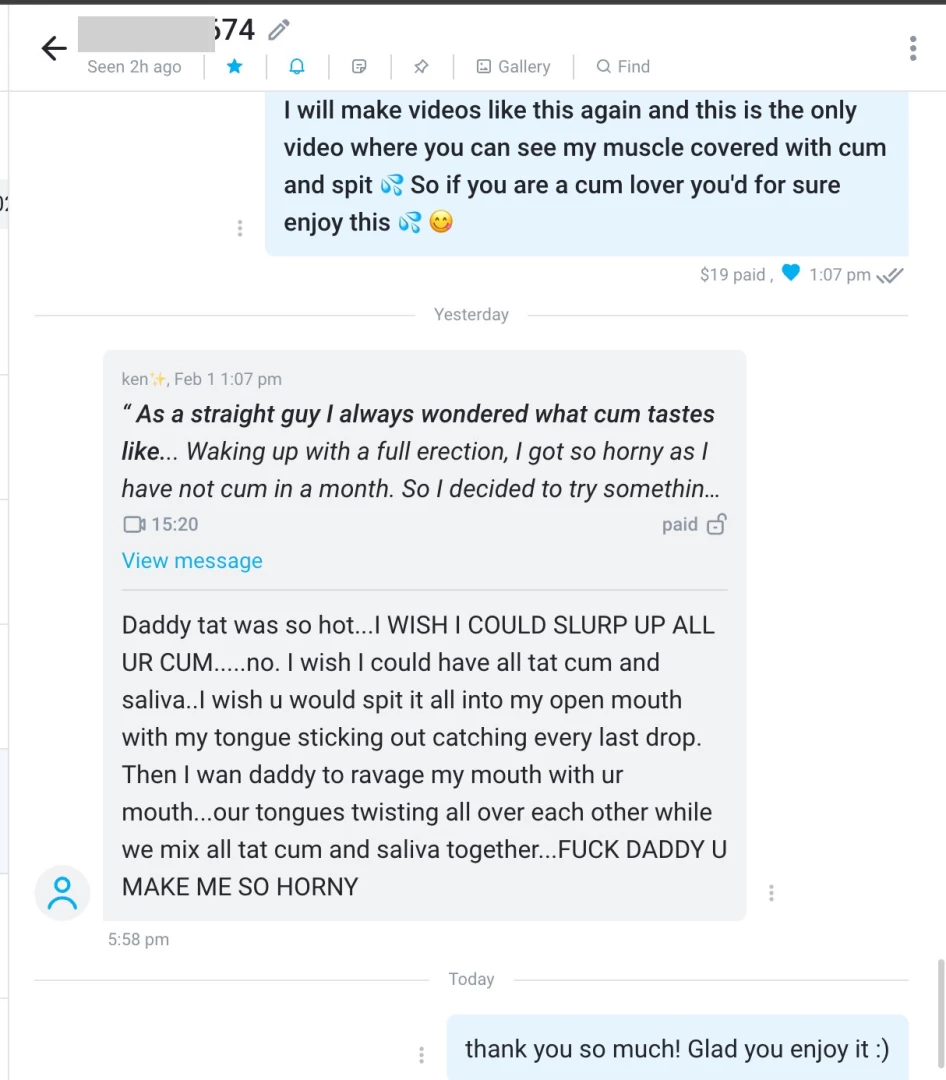Click the video camera icon on the paid message
Viewport: 946px width, 1080px height.
(x=133, y=524)
